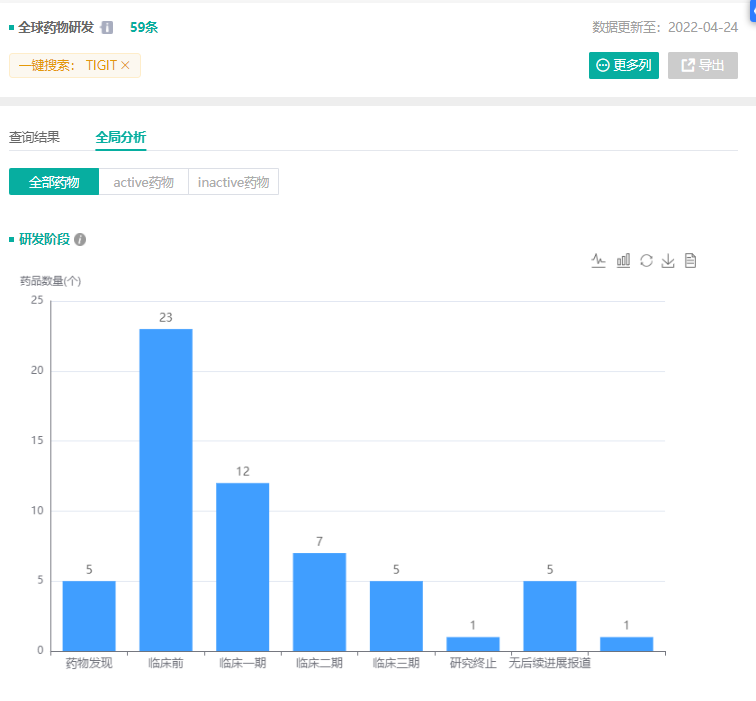Download chart as image icon
This screenshot has height=701, width=756.
[x=668, y=260]
